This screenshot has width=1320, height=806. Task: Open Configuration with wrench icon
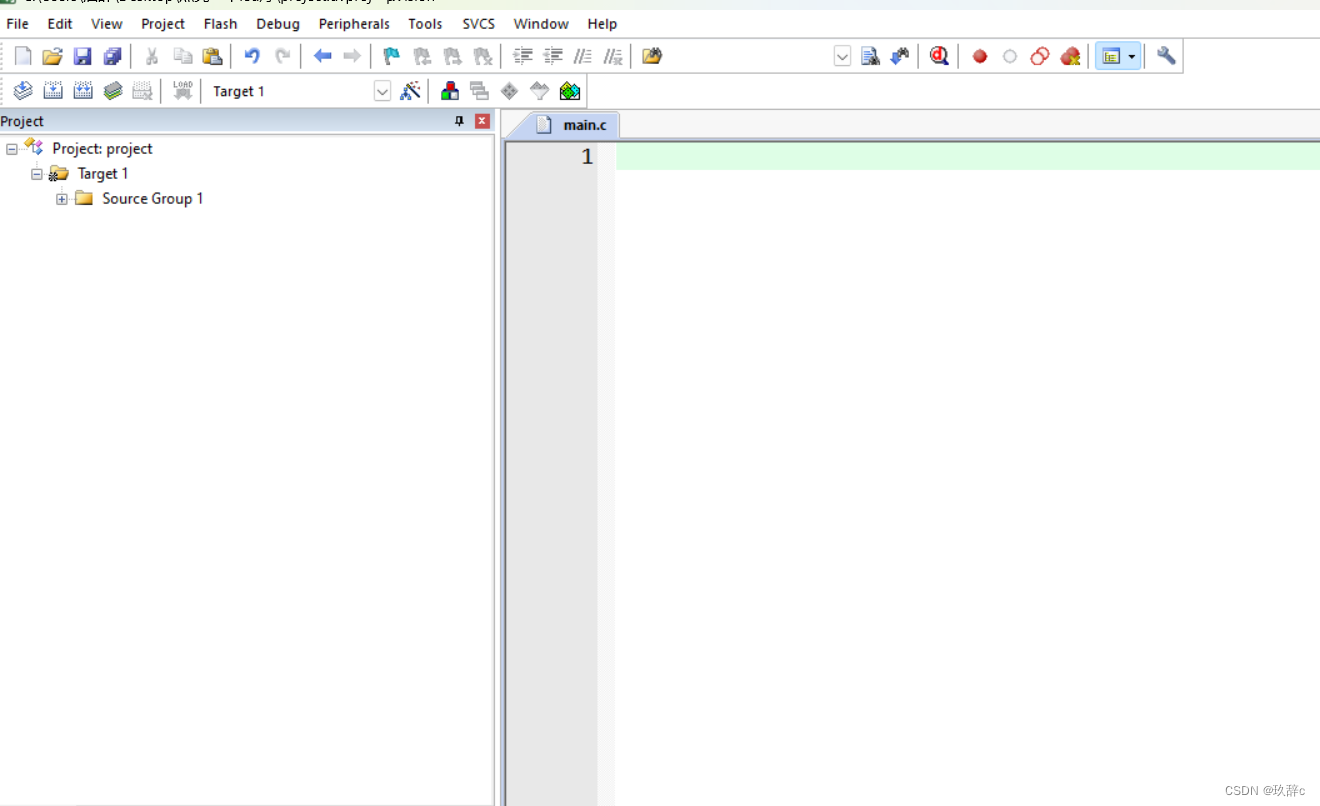(x=1166, y=56)
